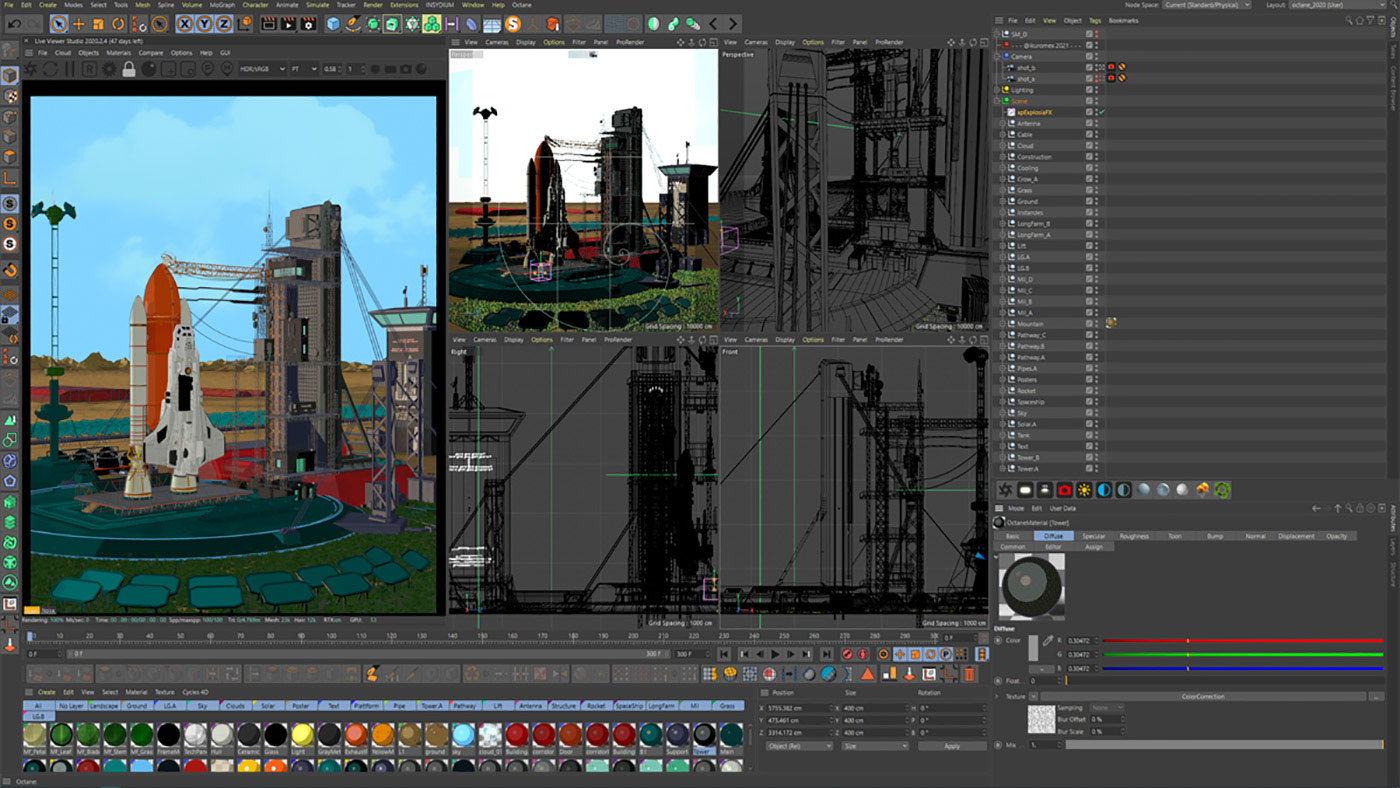The width and height of the screenshot is (1400, 788).
Task: Expand the Texture disclosure arrow
Action: (x=997, y=696)
